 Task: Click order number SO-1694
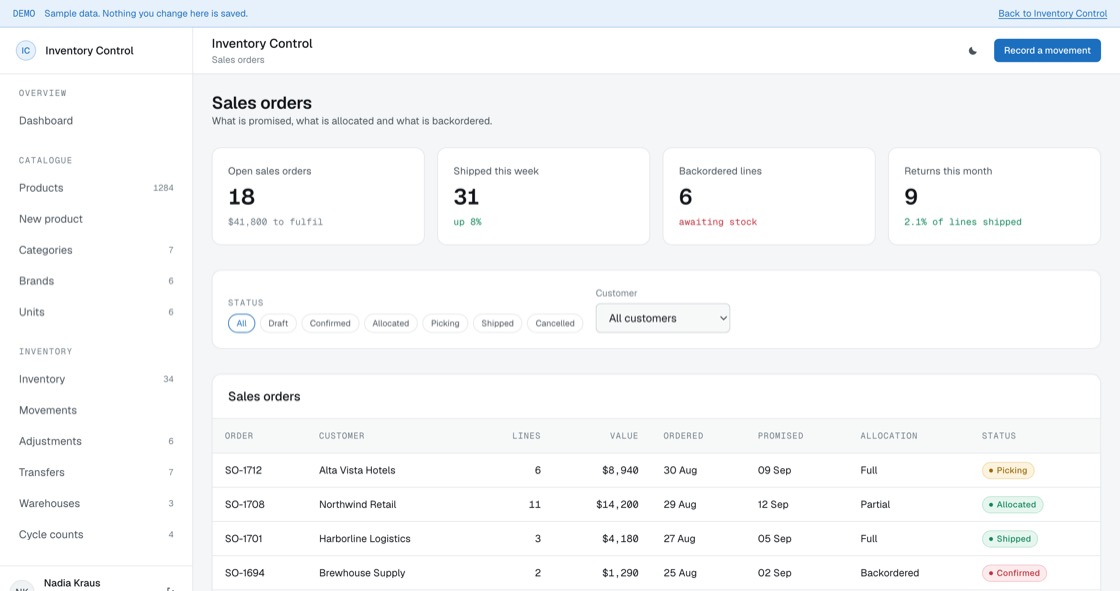pyautogui.click(x=244, y=573)
